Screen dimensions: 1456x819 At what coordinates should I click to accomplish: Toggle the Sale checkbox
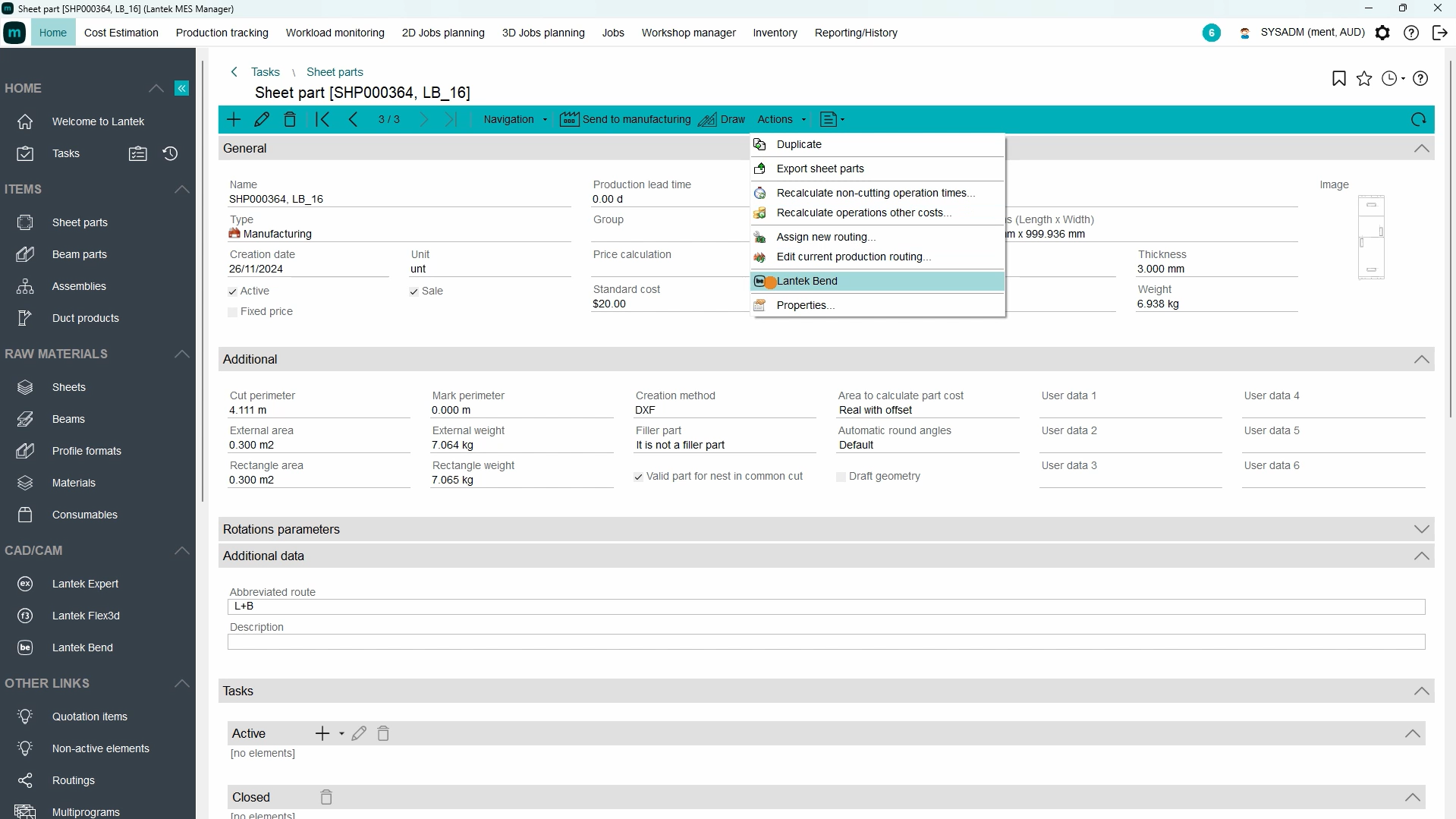414,291
